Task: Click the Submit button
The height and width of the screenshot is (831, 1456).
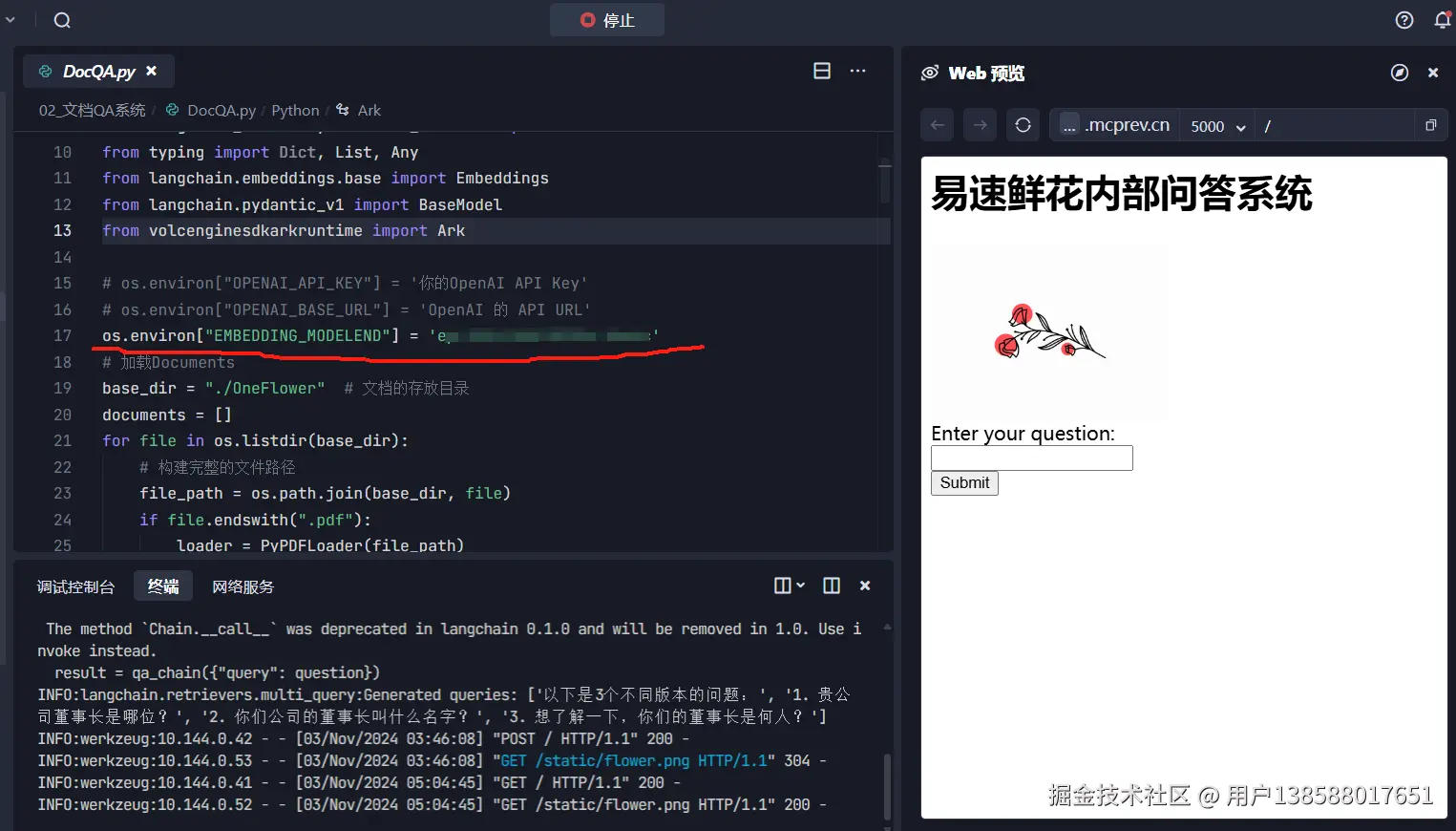Action: (x=964, y=483)
